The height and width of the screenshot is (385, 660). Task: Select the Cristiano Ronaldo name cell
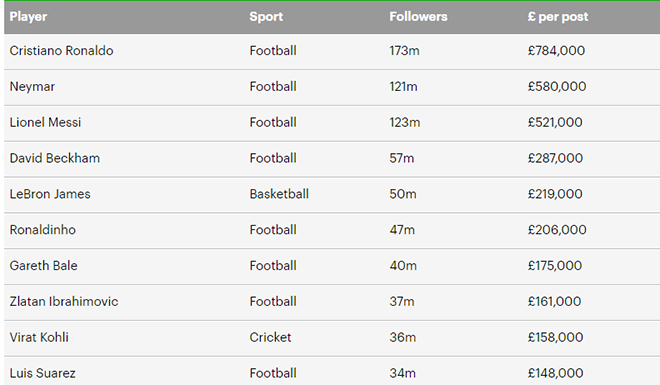tap(61, 51)
